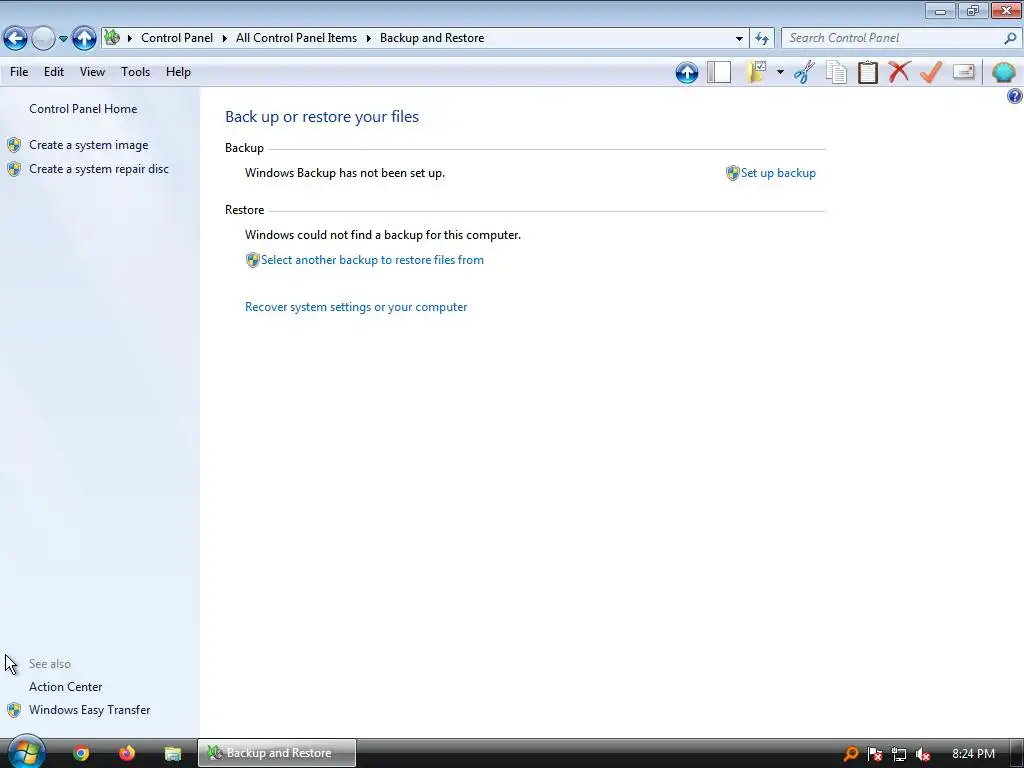Open file explorer from the taskbar

[172, 754]
